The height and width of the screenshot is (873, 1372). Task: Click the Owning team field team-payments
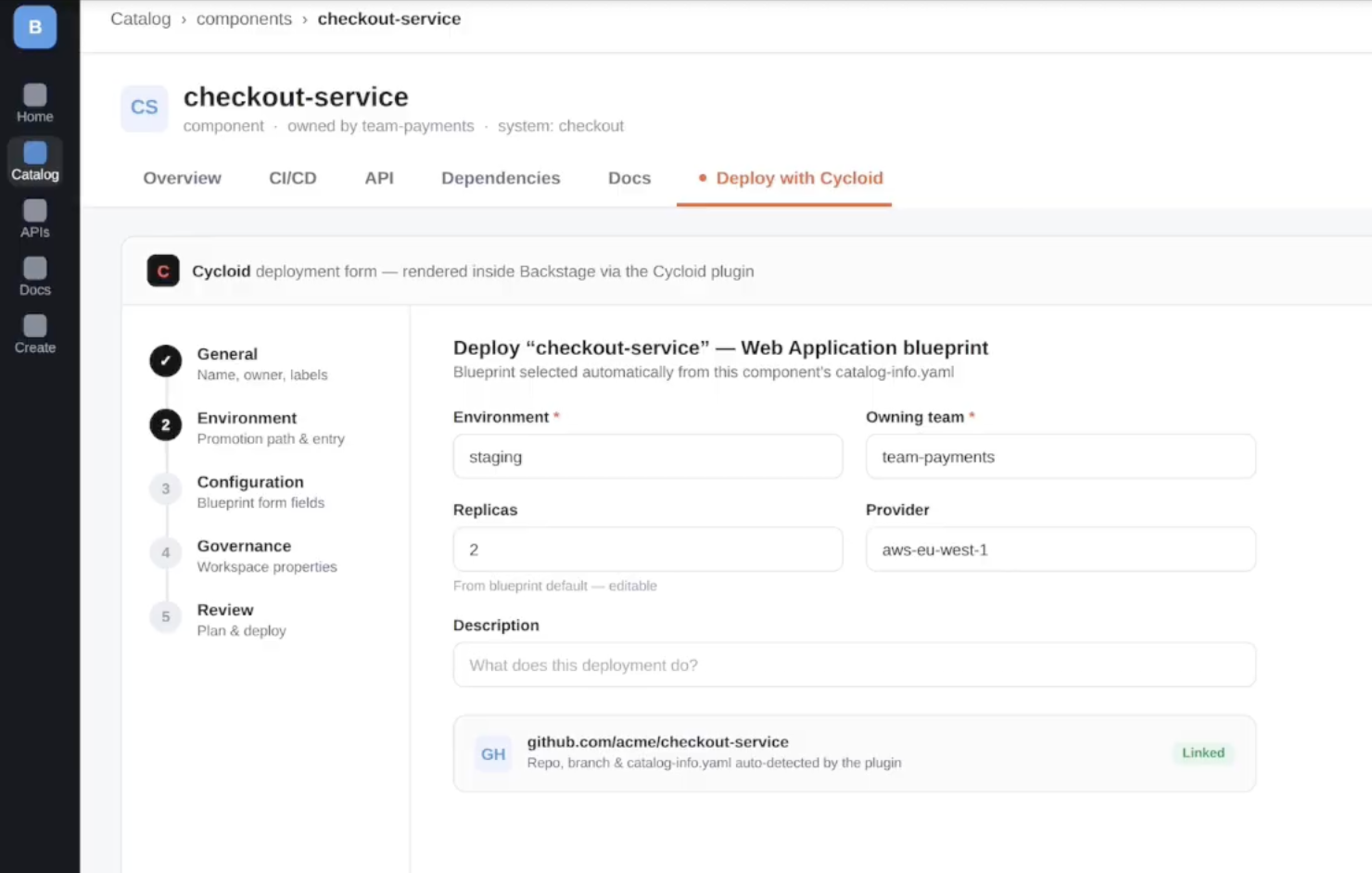(x=1061, y=456)
